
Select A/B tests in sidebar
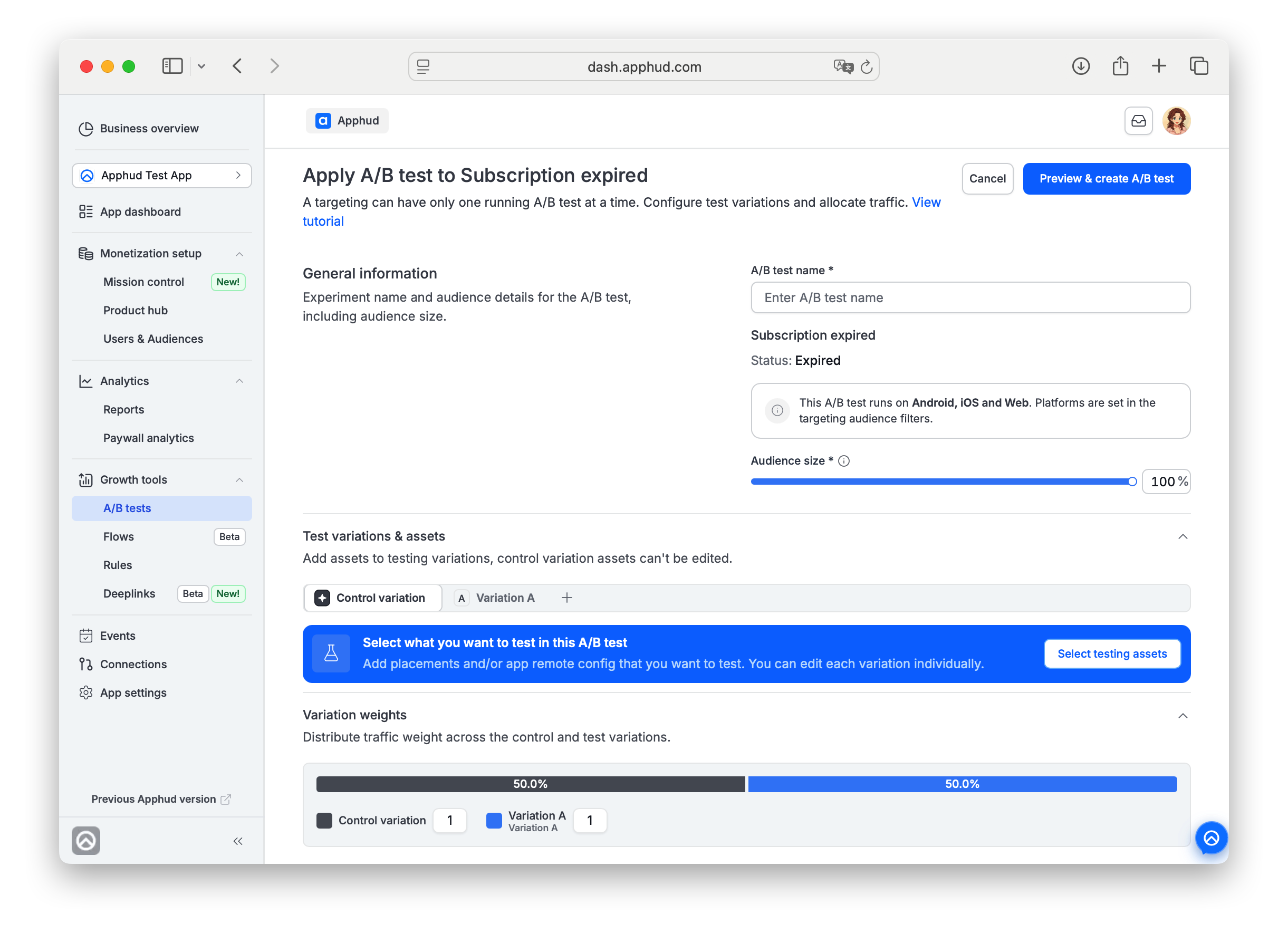click(161, 508)
